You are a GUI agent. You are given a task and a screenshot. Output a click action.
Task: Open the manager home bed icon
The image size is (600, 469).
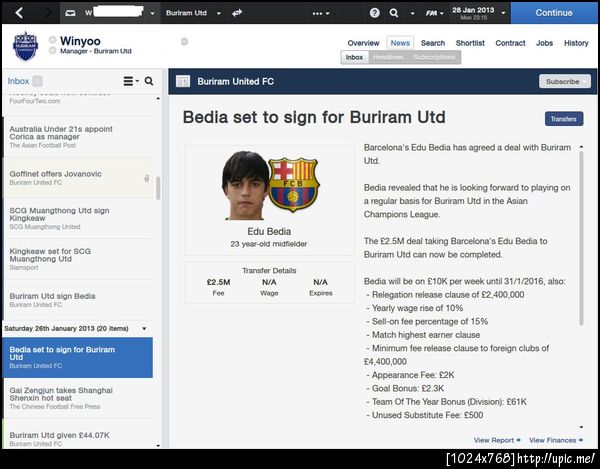[x=70, y=13]
